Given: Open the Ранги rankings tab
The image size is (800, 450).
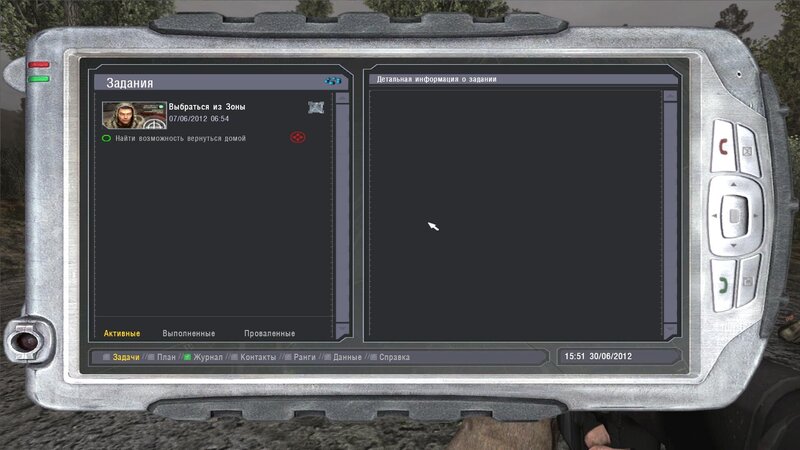Looking at the screenshot, I should click(x=306, y=357).
